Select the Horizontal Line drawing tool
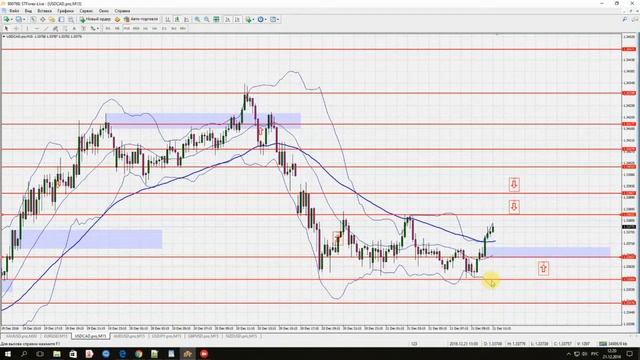Image resolution: width=640 pixels, height=360 pixels. [37, 28]
